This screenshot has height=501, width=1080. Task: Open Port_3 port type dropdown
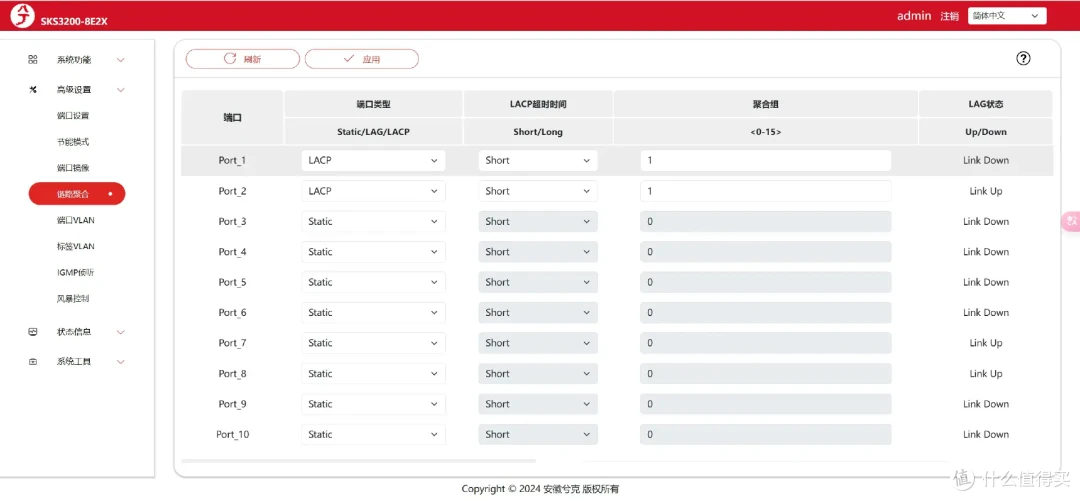tap(373, 221)
